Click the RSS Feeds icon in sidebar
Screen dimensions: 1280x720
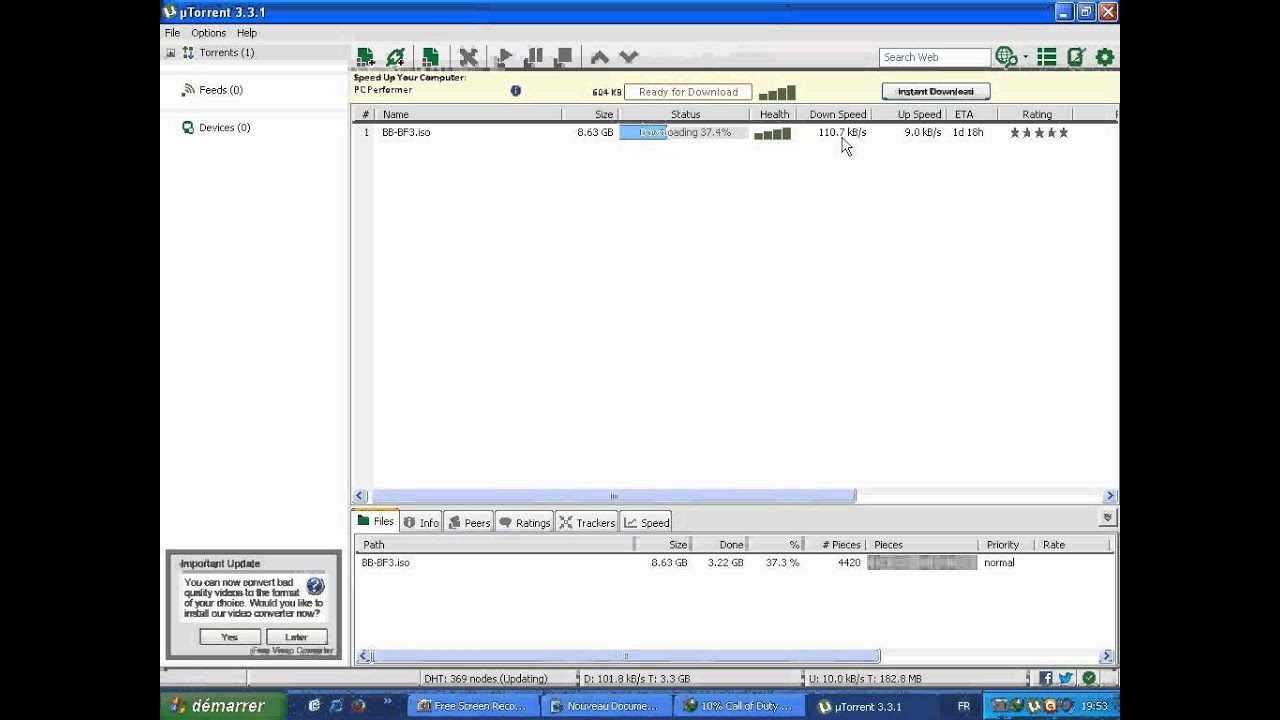tap(188, 90)
